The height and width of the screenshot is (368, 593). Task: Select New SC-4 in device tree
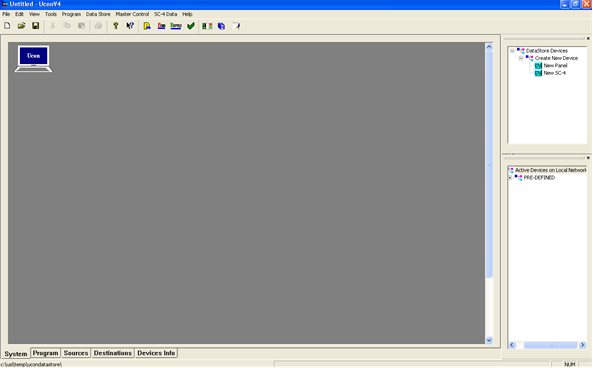554,73
